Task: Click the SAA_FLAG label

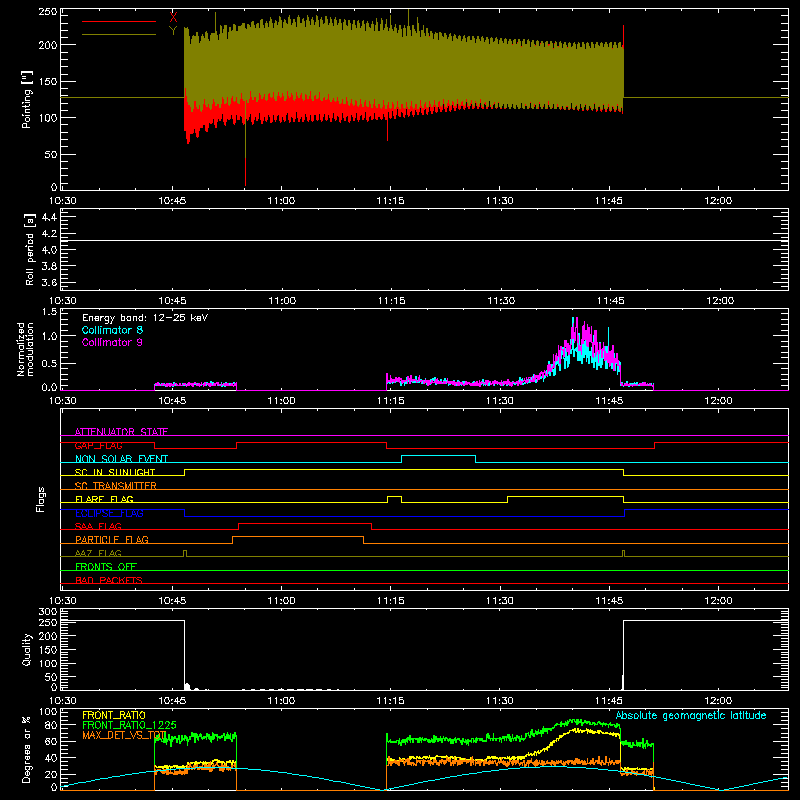Action: pos(98,526)
